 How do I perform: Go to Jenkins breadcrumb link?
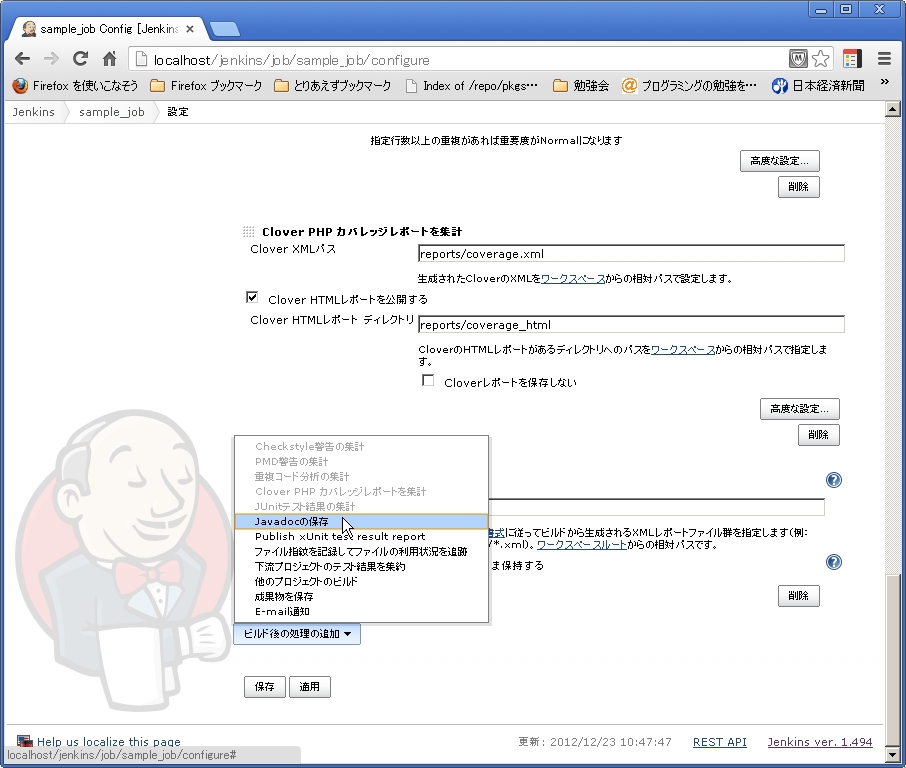click(34, 112)
